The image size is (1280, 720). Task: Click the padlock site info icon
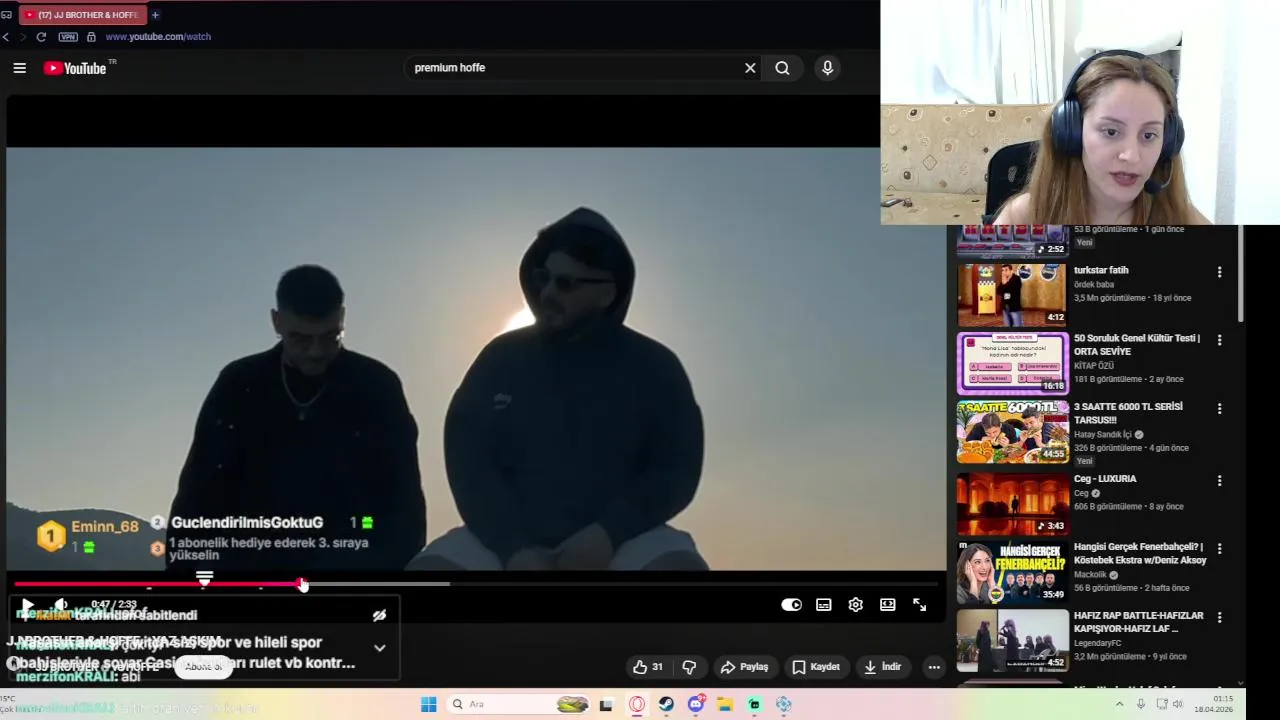(91, 37)
